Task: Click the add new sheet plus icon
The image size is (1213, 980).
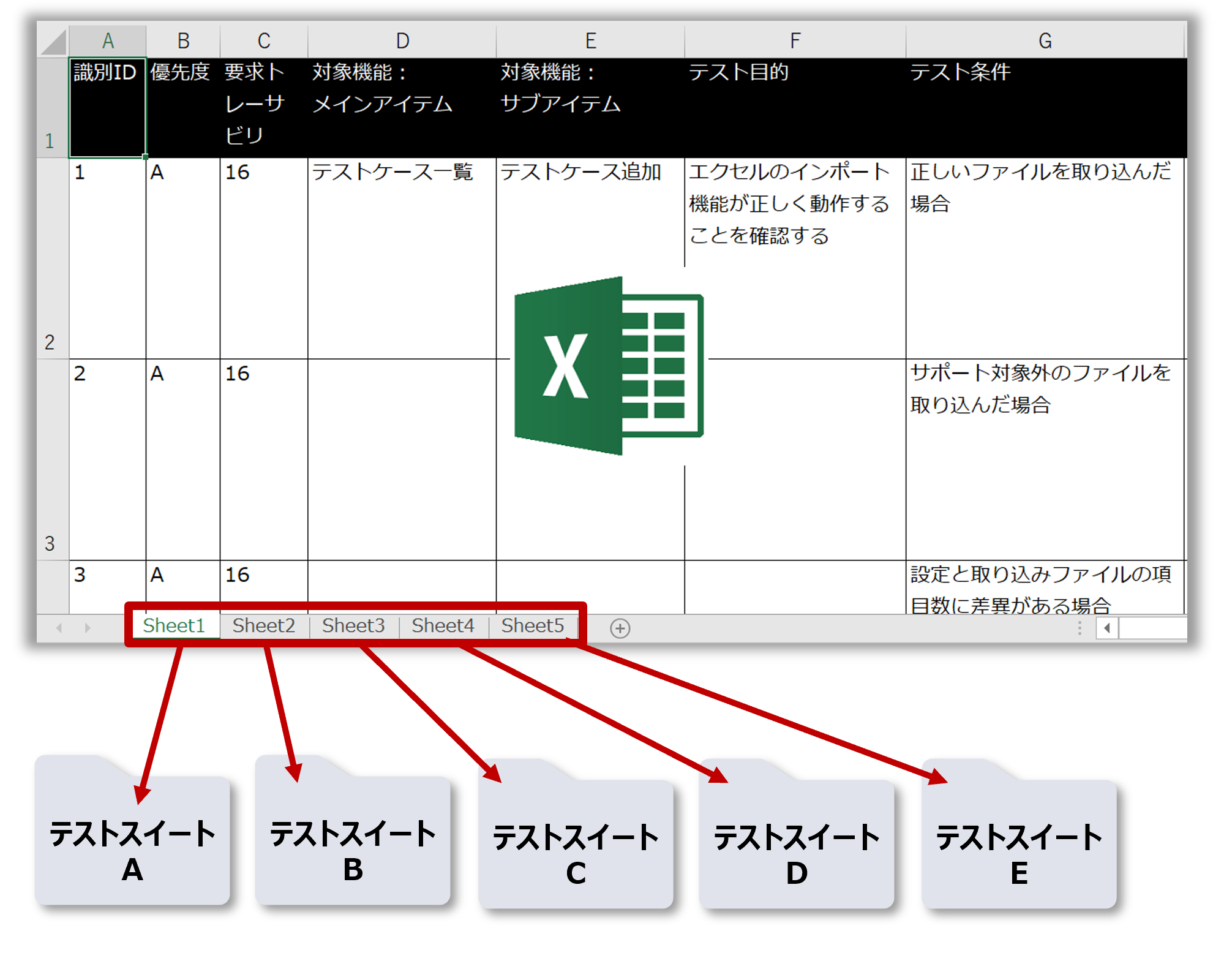Action: coord(620,628)
